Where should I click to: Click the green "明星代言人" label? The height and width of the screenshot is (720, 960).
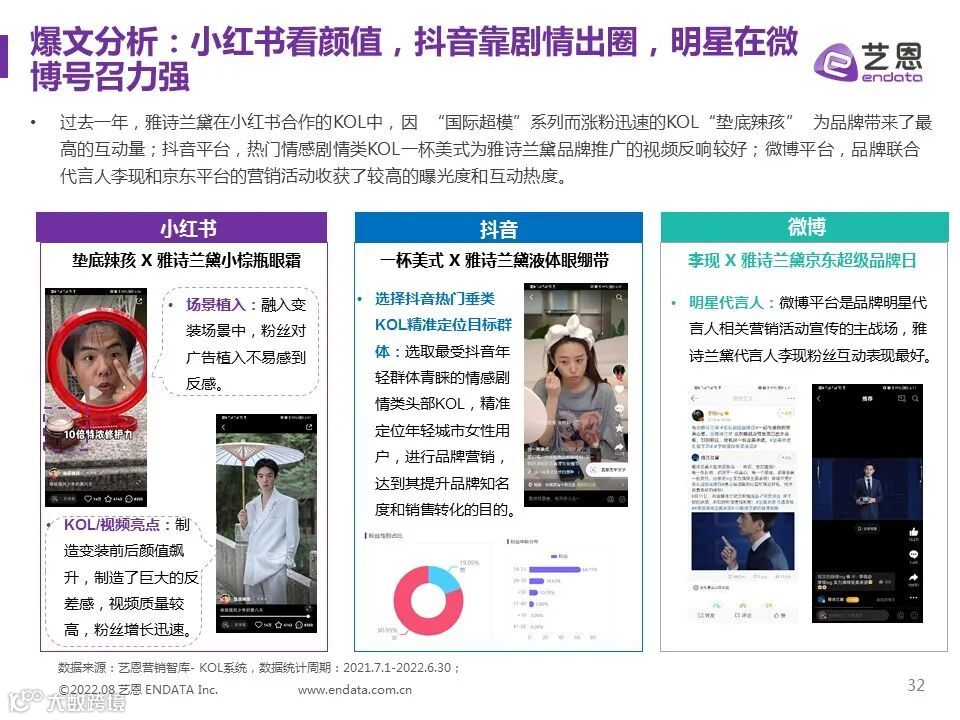[x=726, y=302]
